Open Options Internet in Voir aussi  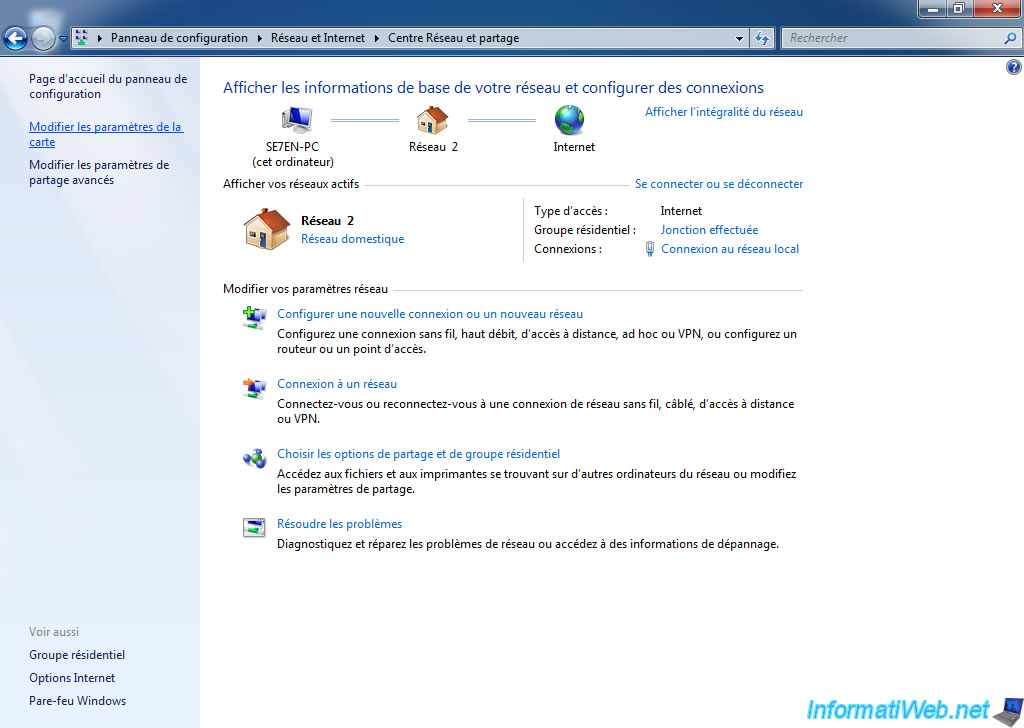[72, 678]
